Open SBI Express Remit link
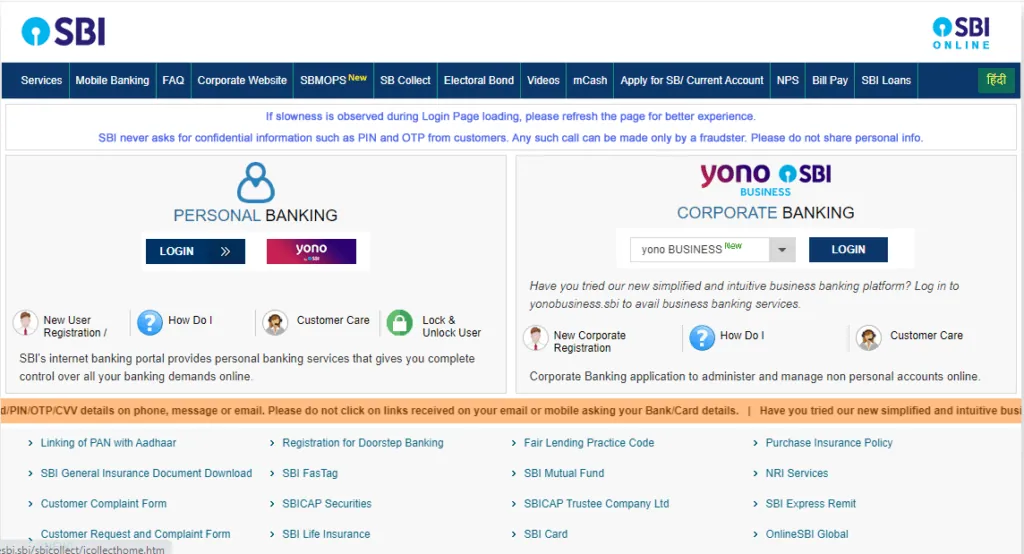 tap(810, 504)
